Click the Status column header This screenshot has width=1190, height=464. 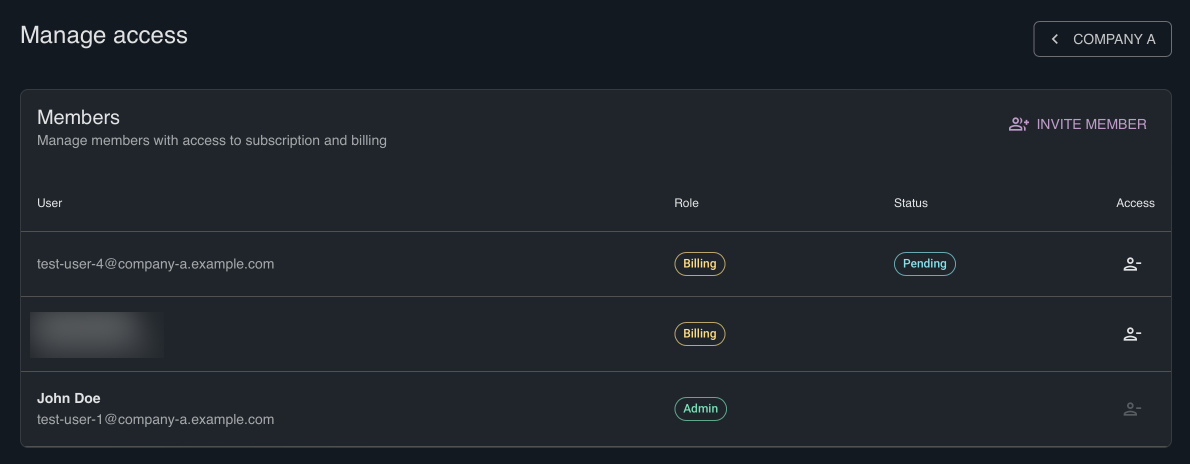tap(911, 204)
